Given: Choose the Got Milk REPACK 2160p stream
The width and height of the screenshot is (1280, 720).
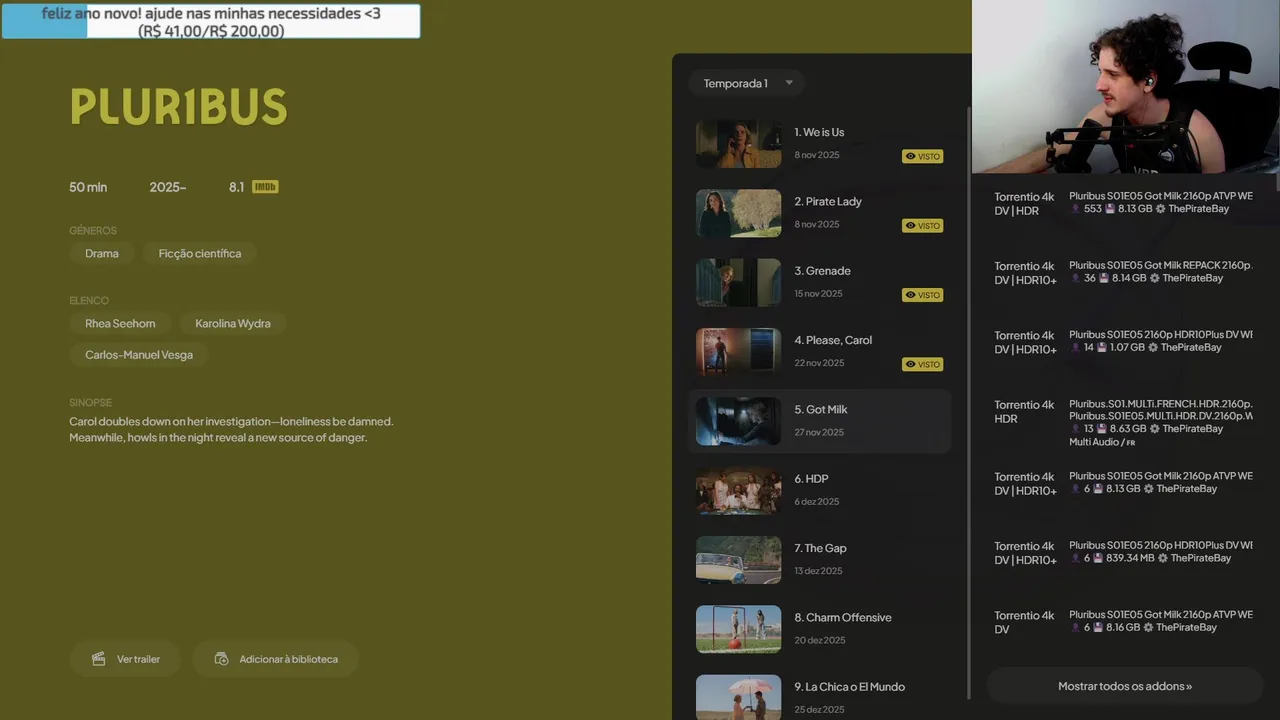Looking at the screenshot, I should pyautogui.click(x=1125, y=272).
